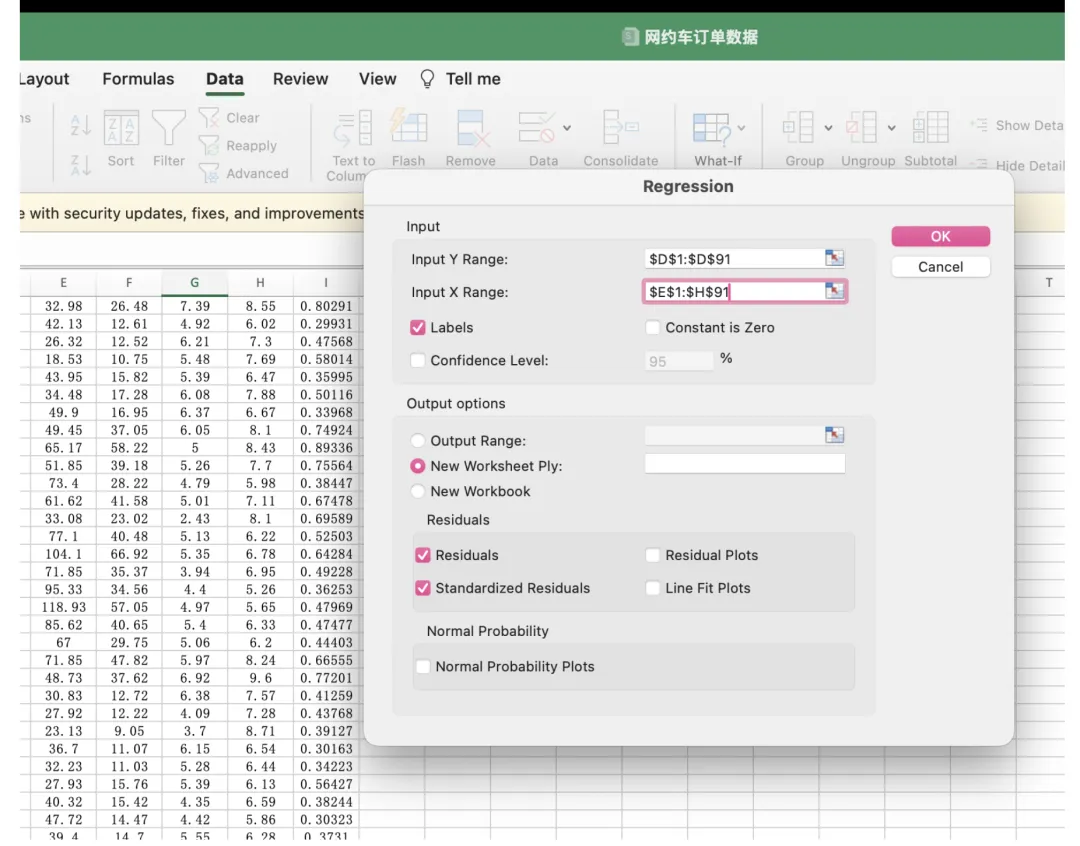
Task: Run Flash Fill icon
Action: tap(408, 127)
